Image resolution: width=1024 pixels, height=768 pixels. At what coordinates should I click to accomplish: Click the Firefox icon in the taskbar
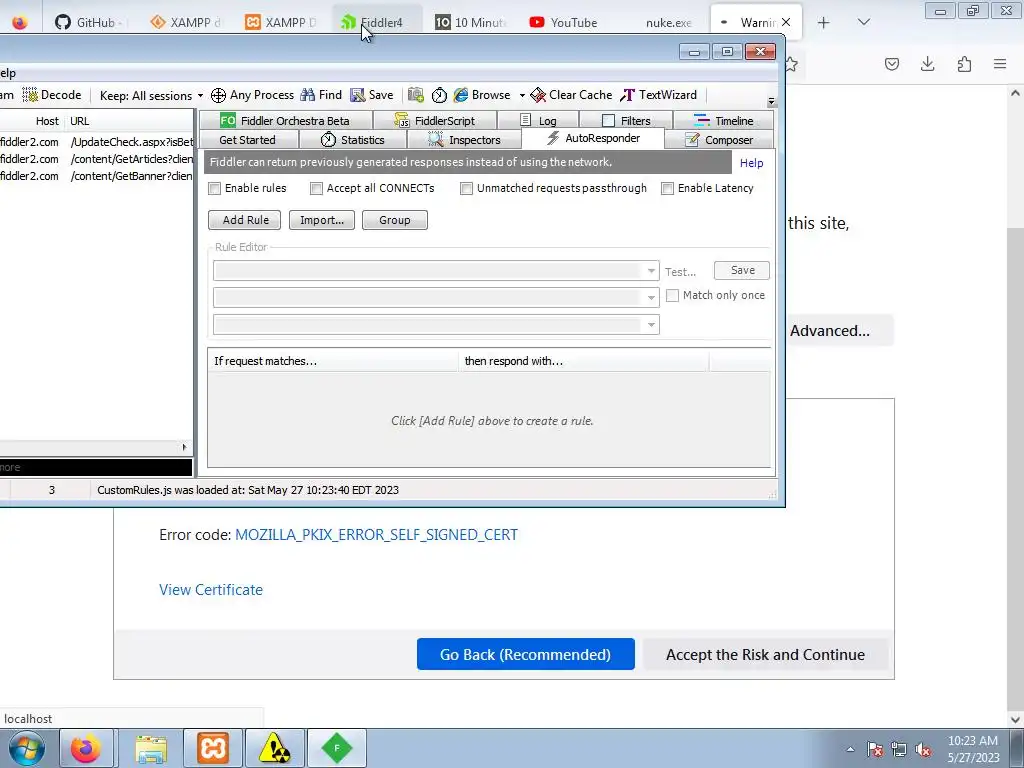86,748
